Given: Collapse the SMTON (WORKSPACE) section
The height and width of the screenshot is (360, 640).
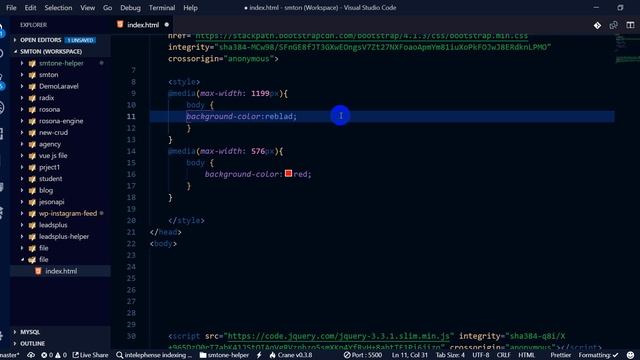Looking at the screenshot, I should [15, 51].
